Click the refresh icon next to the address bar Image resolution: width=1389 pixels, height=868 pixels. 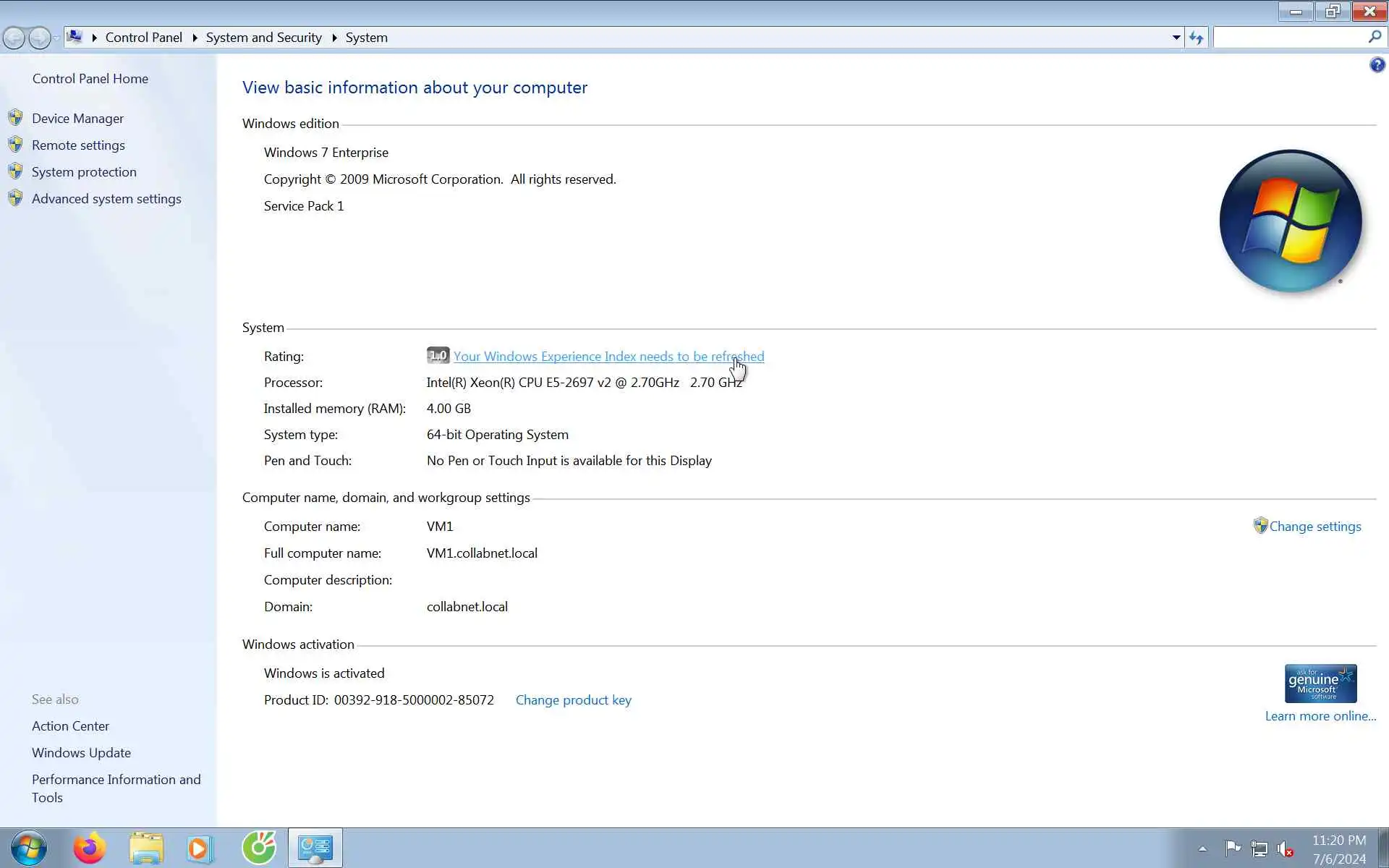[1196, 38]
